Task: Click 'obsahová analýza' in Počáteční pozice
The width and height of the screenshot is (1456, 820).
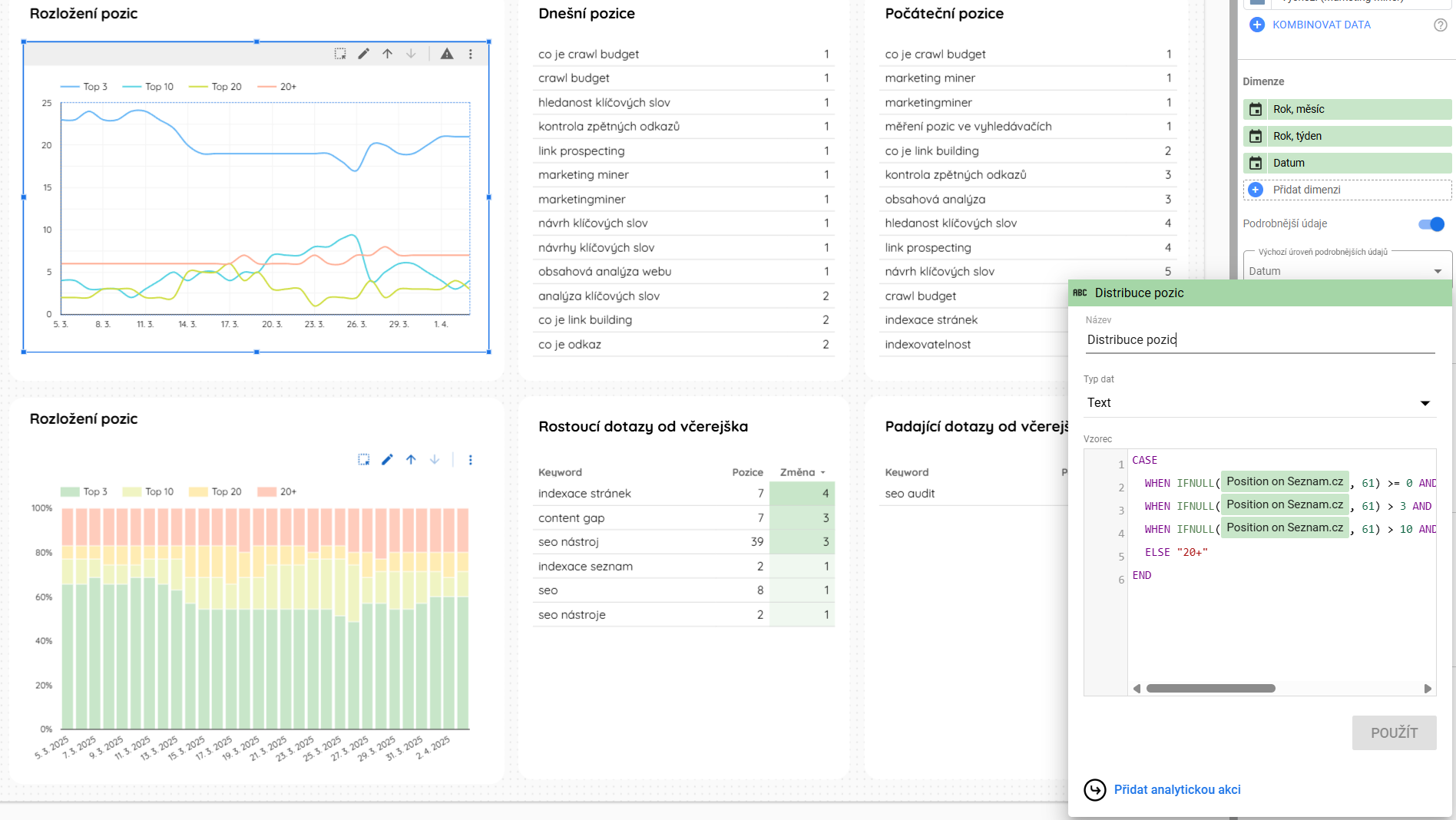Action: pos(935,200)
